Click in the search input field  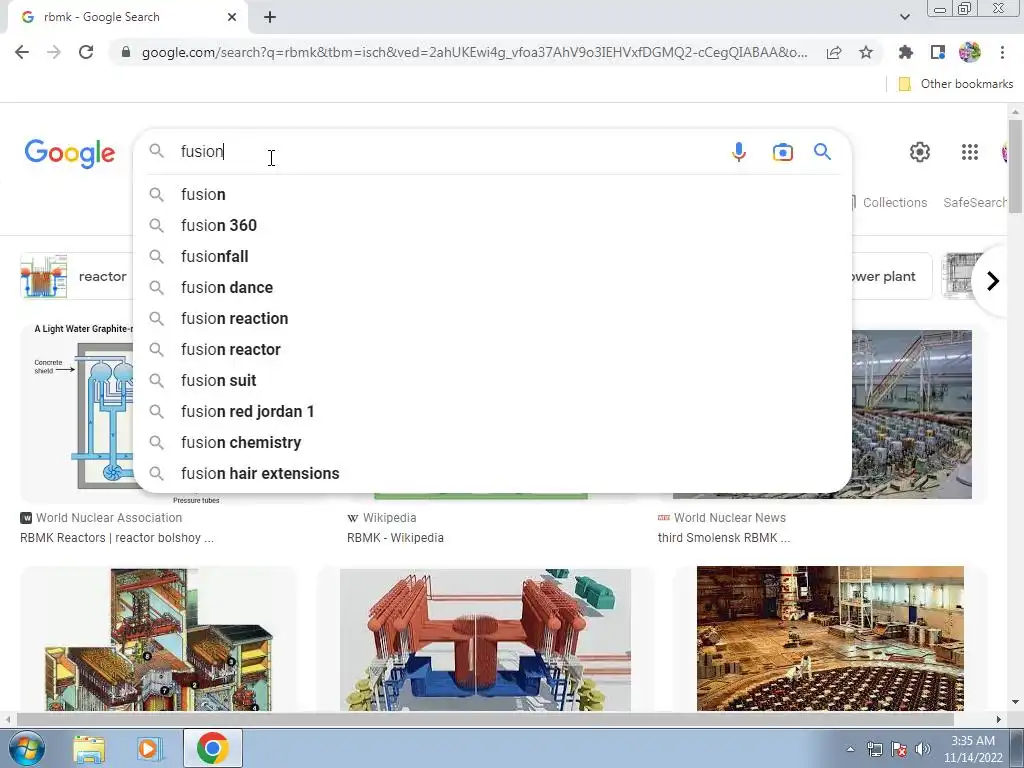(447, 152)
